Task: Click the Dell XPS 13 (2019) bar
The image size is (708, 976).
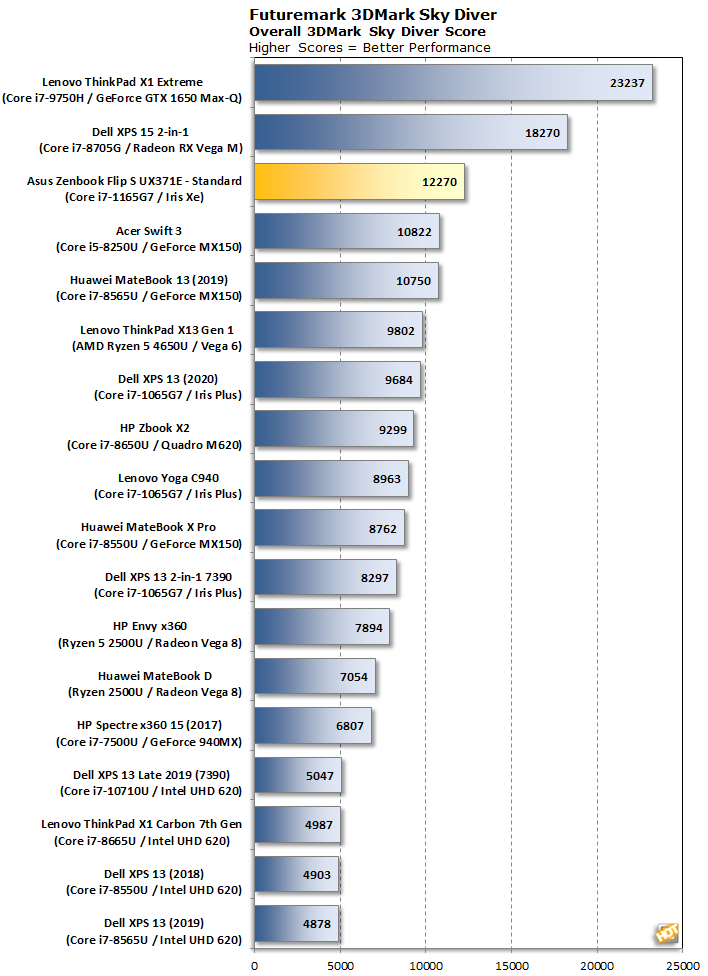Action: 296,924
